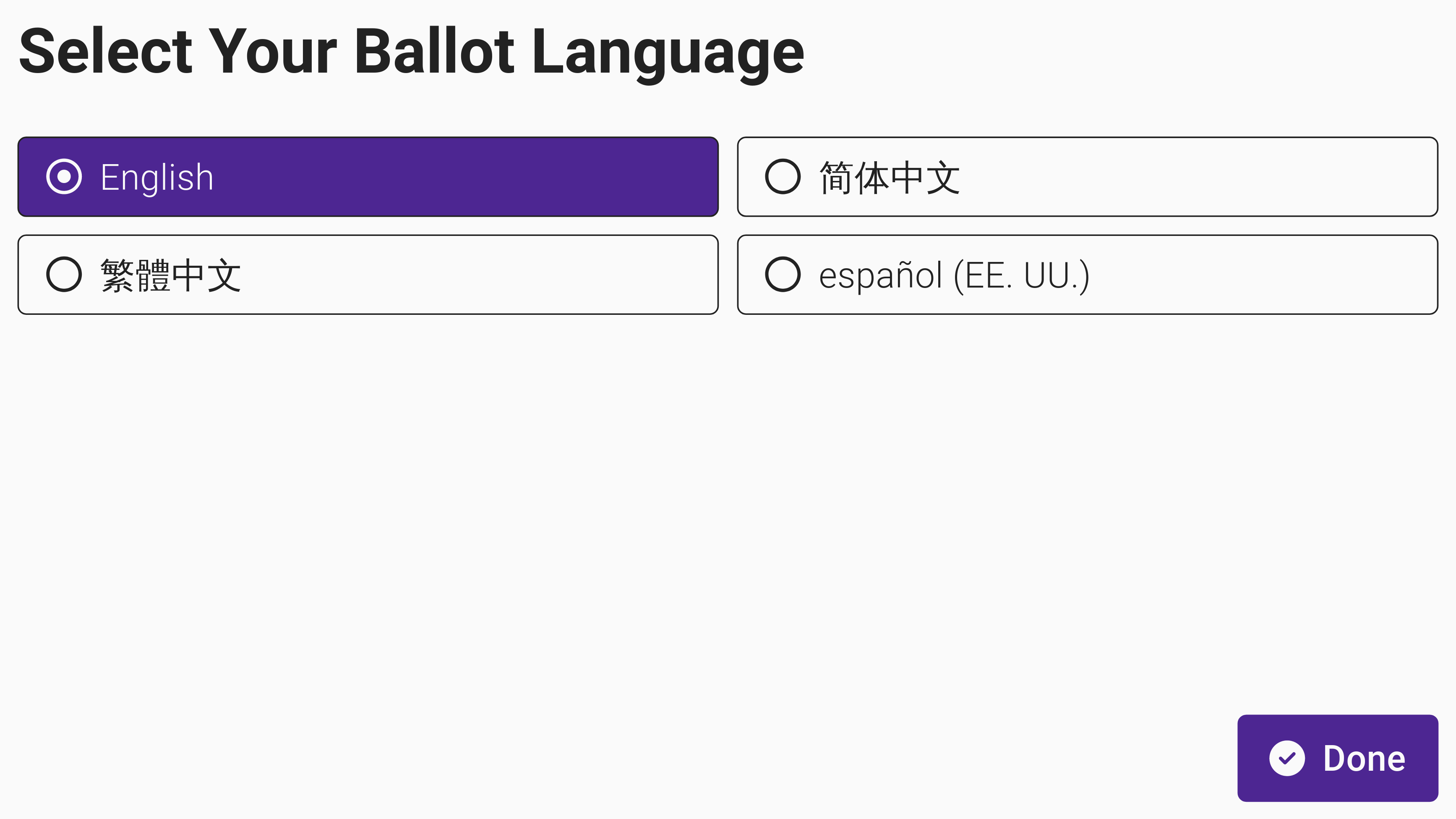Click empty space inside the 繁體中文 option card
The image size is (1456, 819).
click(x=480, y=274)
